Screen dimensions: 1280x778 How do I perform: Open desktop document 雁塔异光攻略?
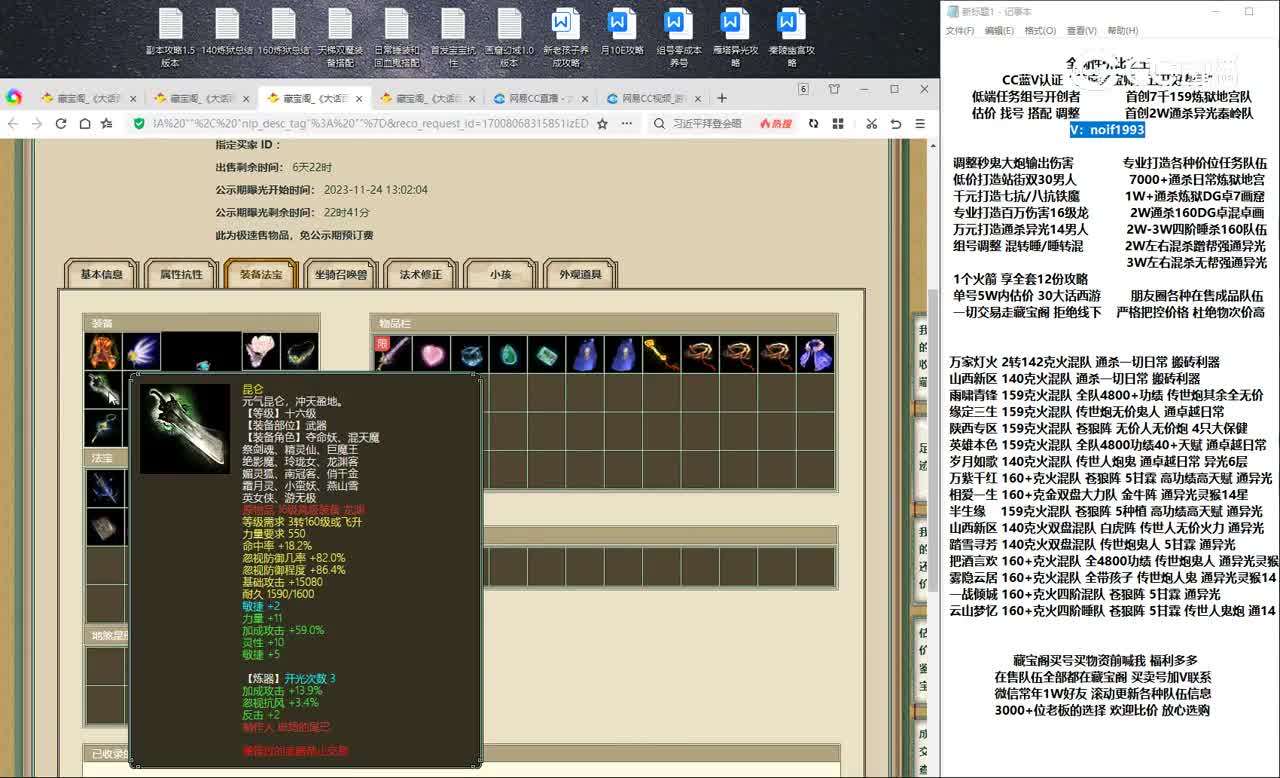coord(735,38)
